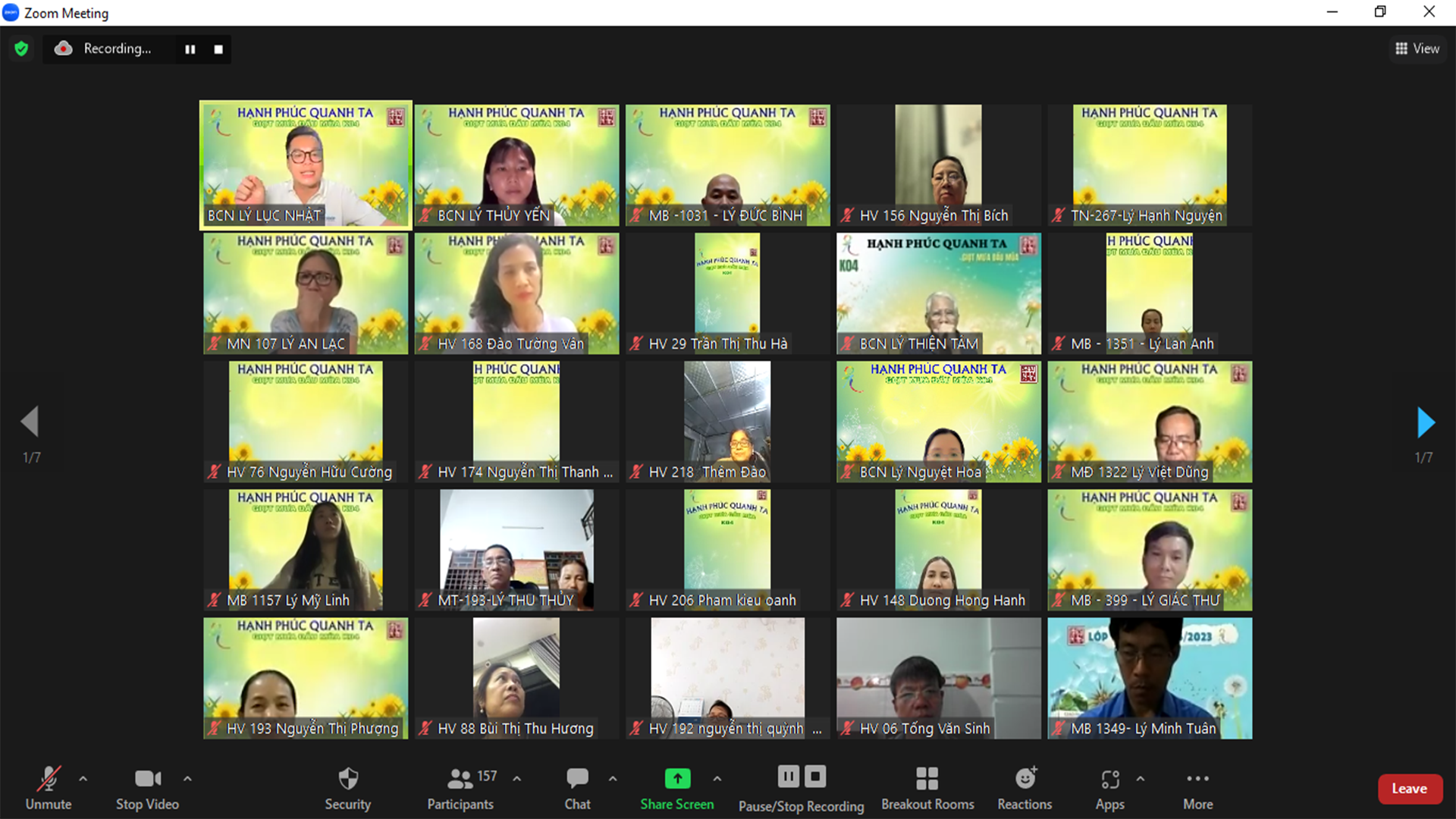Select BCN LÝ THỦY YẾN video tile

[516, 165]
